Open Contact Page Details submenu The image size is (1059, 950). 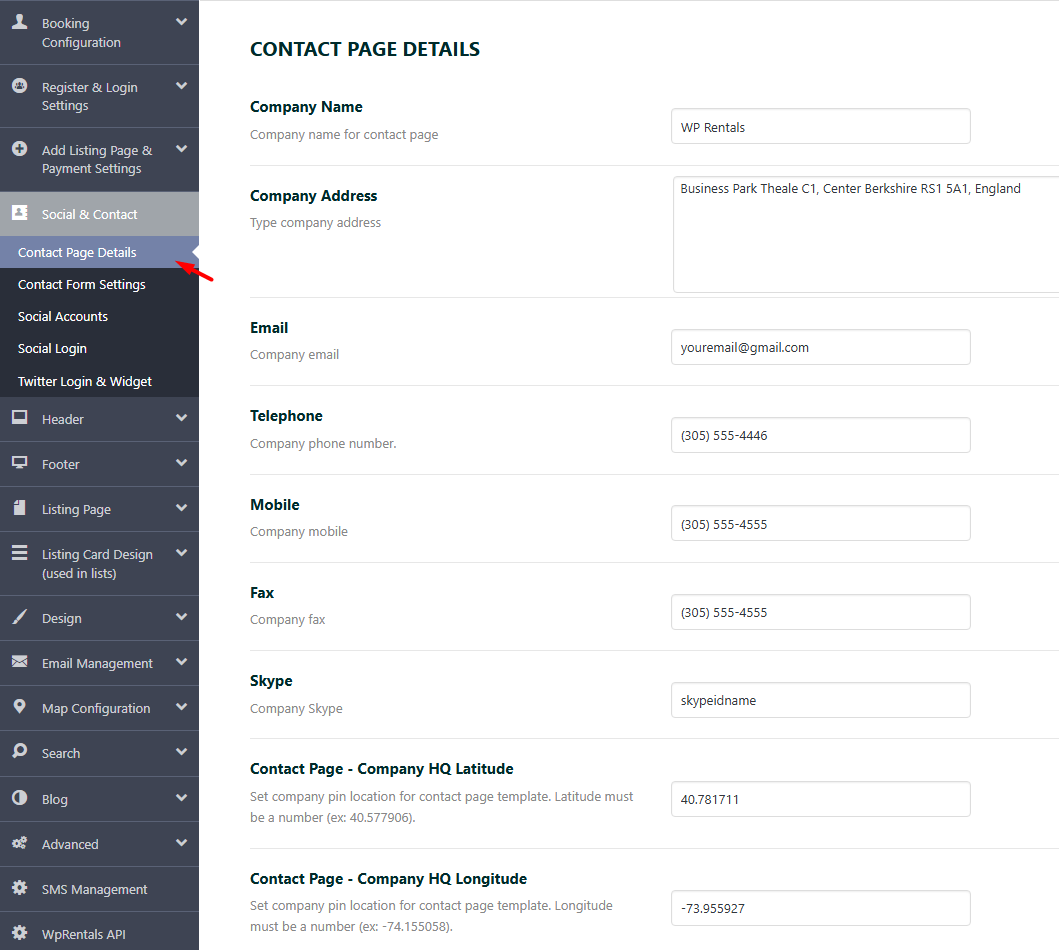click(99, 252)
